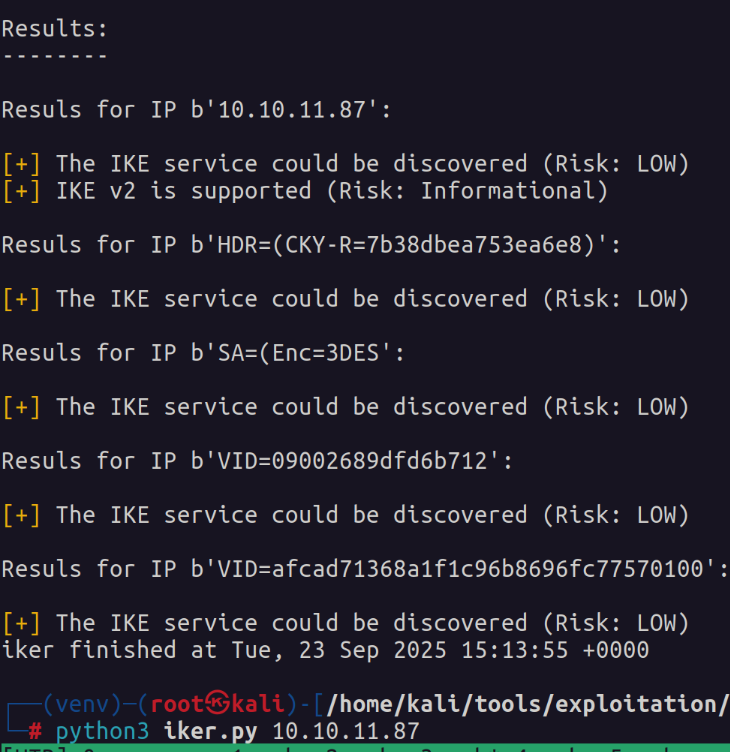Click the [+] marker beside IKE v2 supported
Screen dimensions: 730x752
pos(21,190)
